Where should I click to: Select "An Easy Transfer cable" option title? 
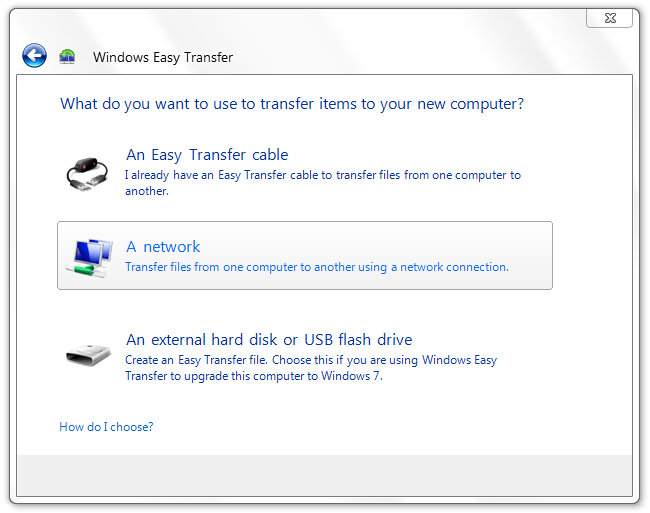pyautogui.click(x=207, y=155)
